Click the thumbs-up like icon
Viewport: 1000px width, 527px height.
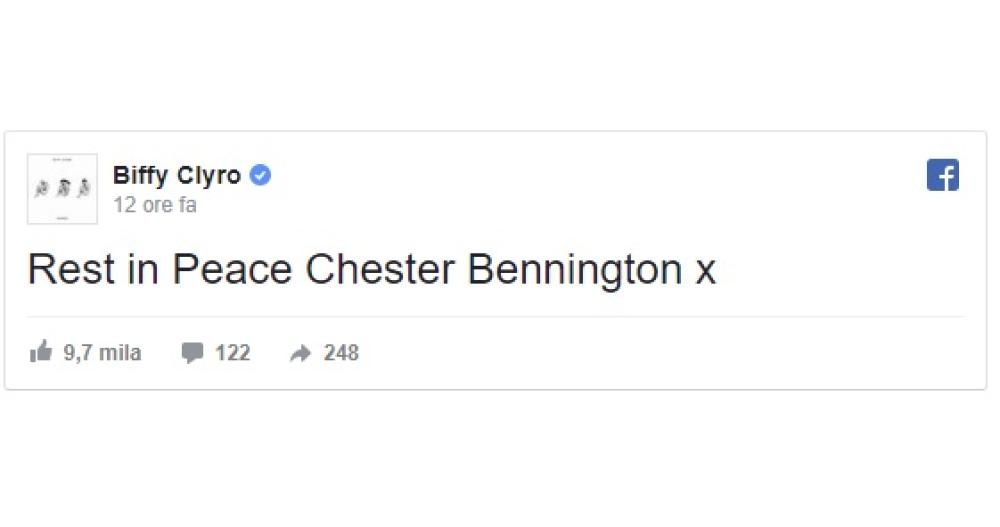click(41, 352)
